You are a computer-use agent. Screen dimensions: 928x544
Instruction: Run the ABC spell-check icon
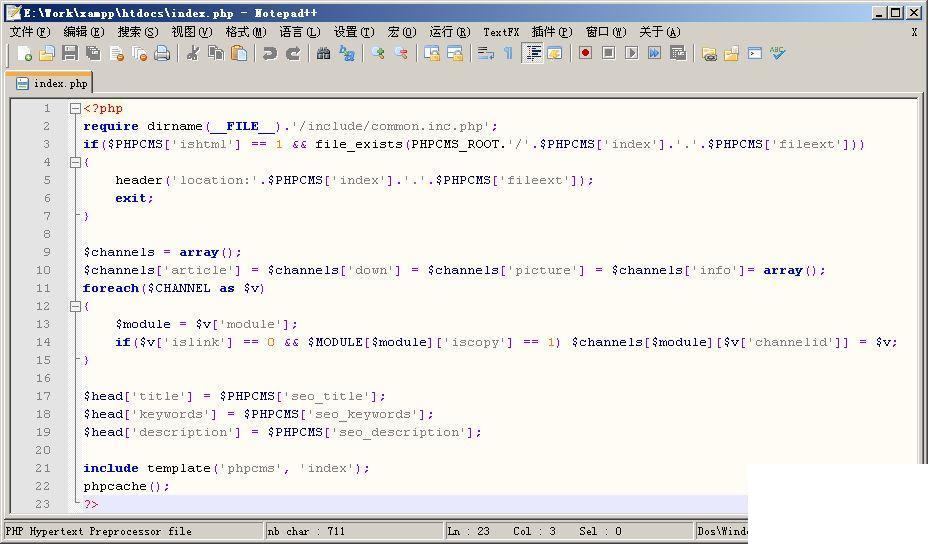(x=778, y=54)
